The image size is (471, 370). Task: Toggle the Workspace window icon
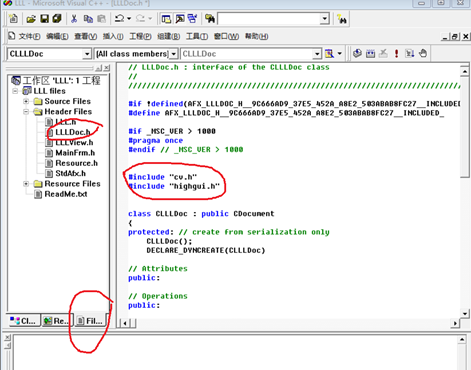coord(166,19)
